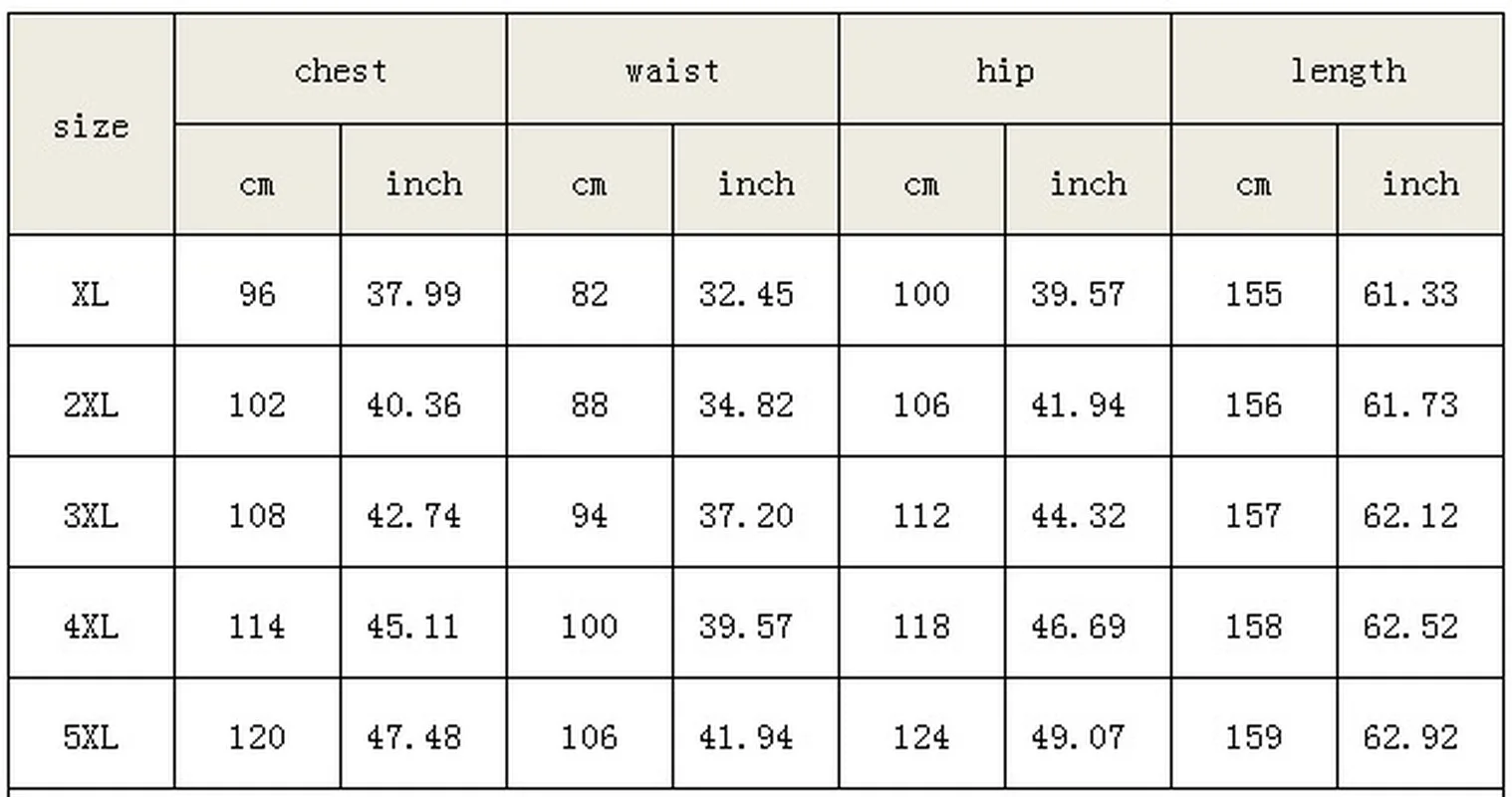Select the chest header cell
Screen dimensions: 1512x797
click(x=341, y=70)
